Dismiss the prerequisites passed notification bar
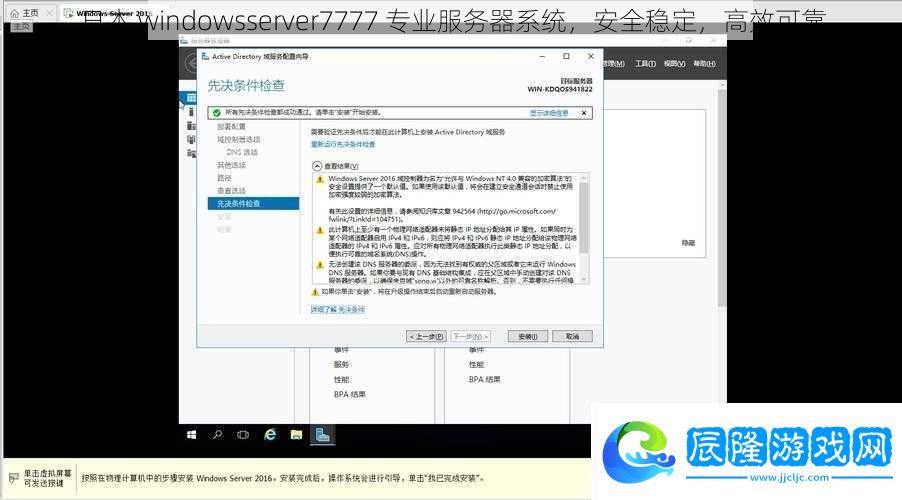The width and height of the screenshot is (902, 500). 584,113
